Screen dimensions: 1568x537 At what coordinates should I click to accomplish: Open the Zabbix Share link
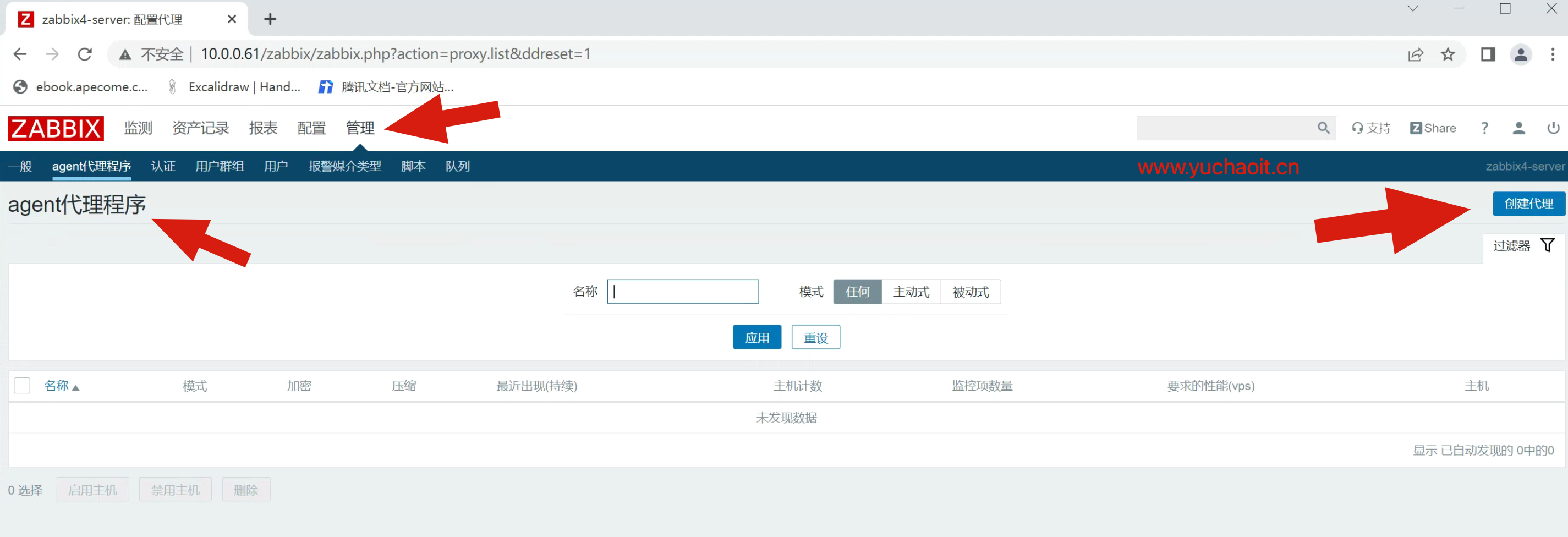1432,128
